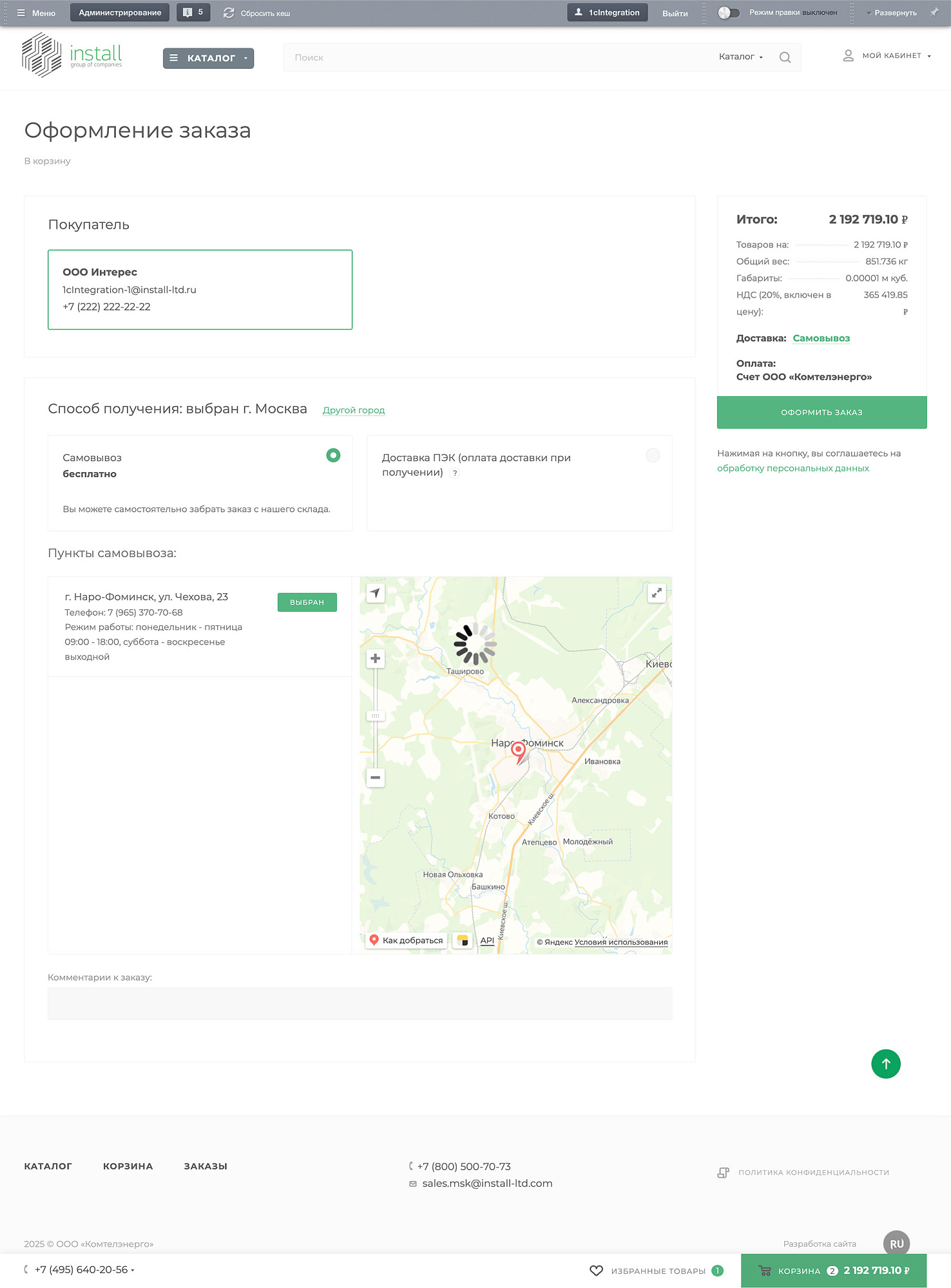Click the Другой город link
Viewport: 951px width, 1288px height.
(x=353, y=410)
